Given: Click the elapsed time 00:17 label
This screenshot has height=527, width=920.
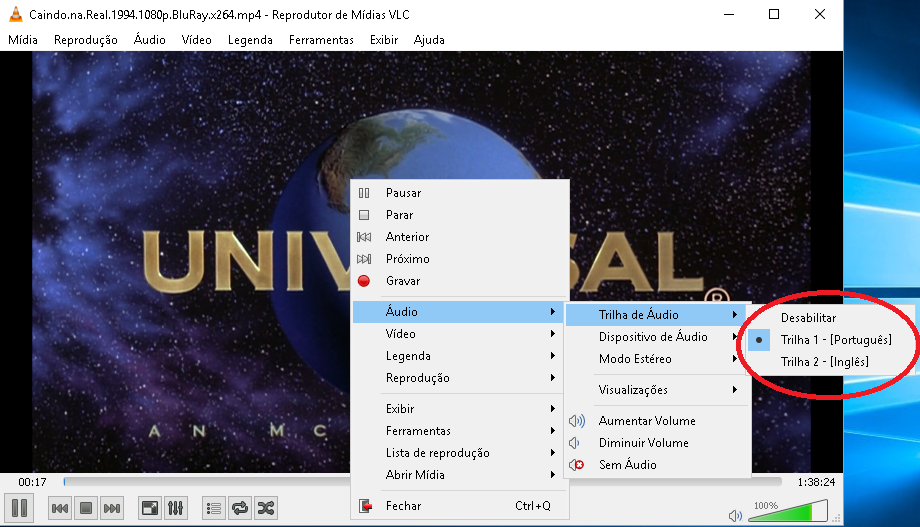Looking at the screenshot, I should tap(32, 482).
